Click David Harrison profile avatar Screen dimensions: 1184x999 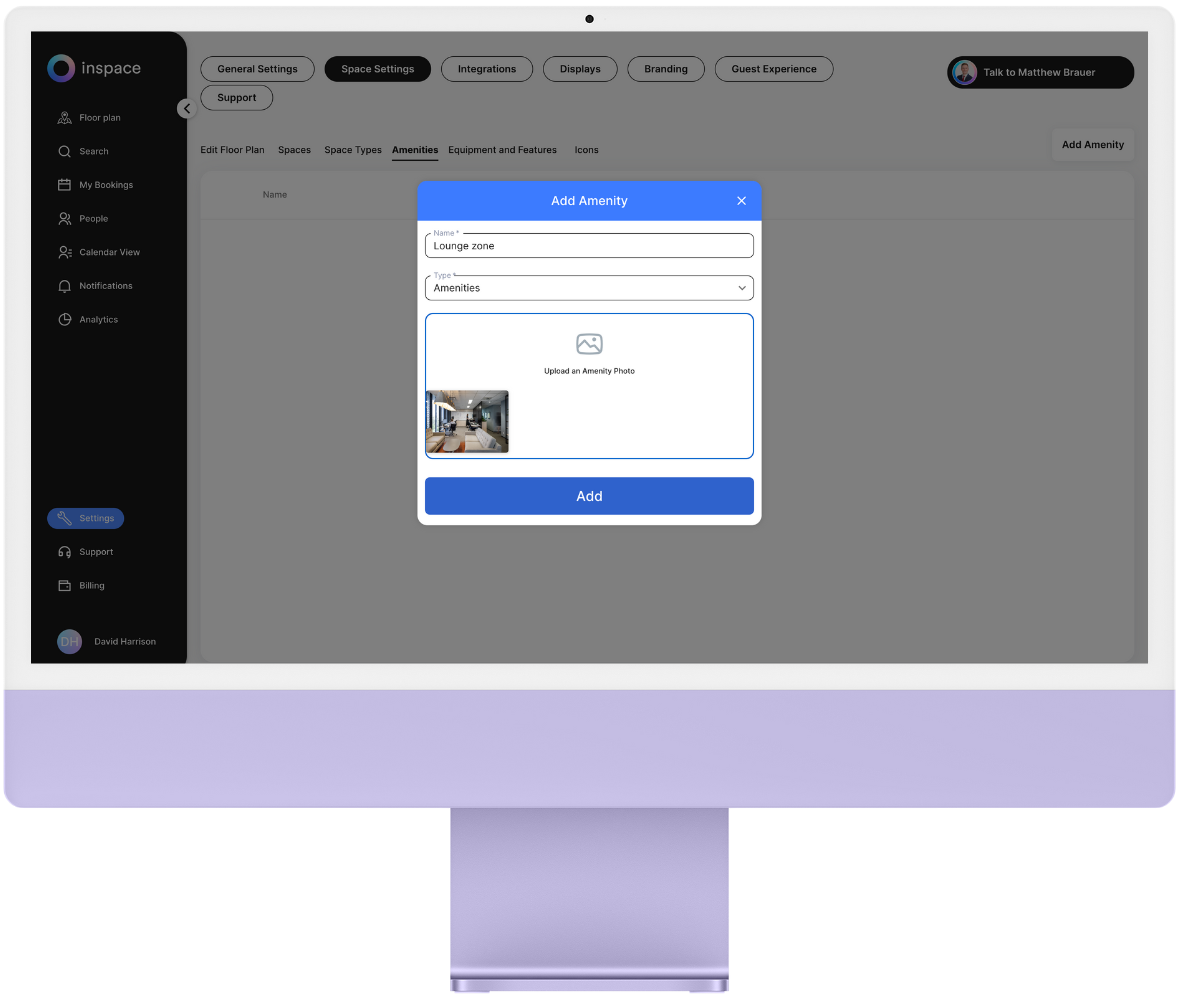(69, 642)
